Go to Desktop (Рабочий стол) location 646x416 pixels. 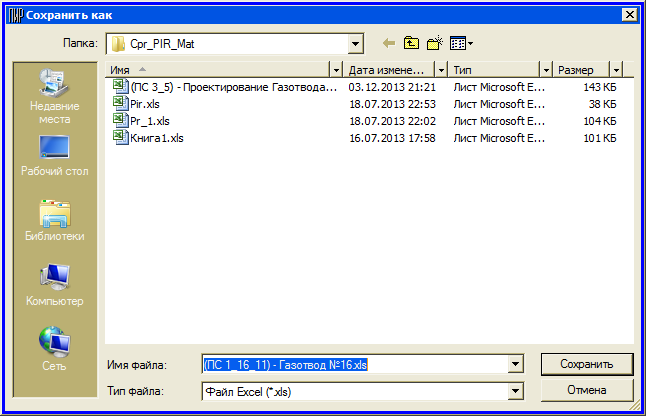coord(54,156)
